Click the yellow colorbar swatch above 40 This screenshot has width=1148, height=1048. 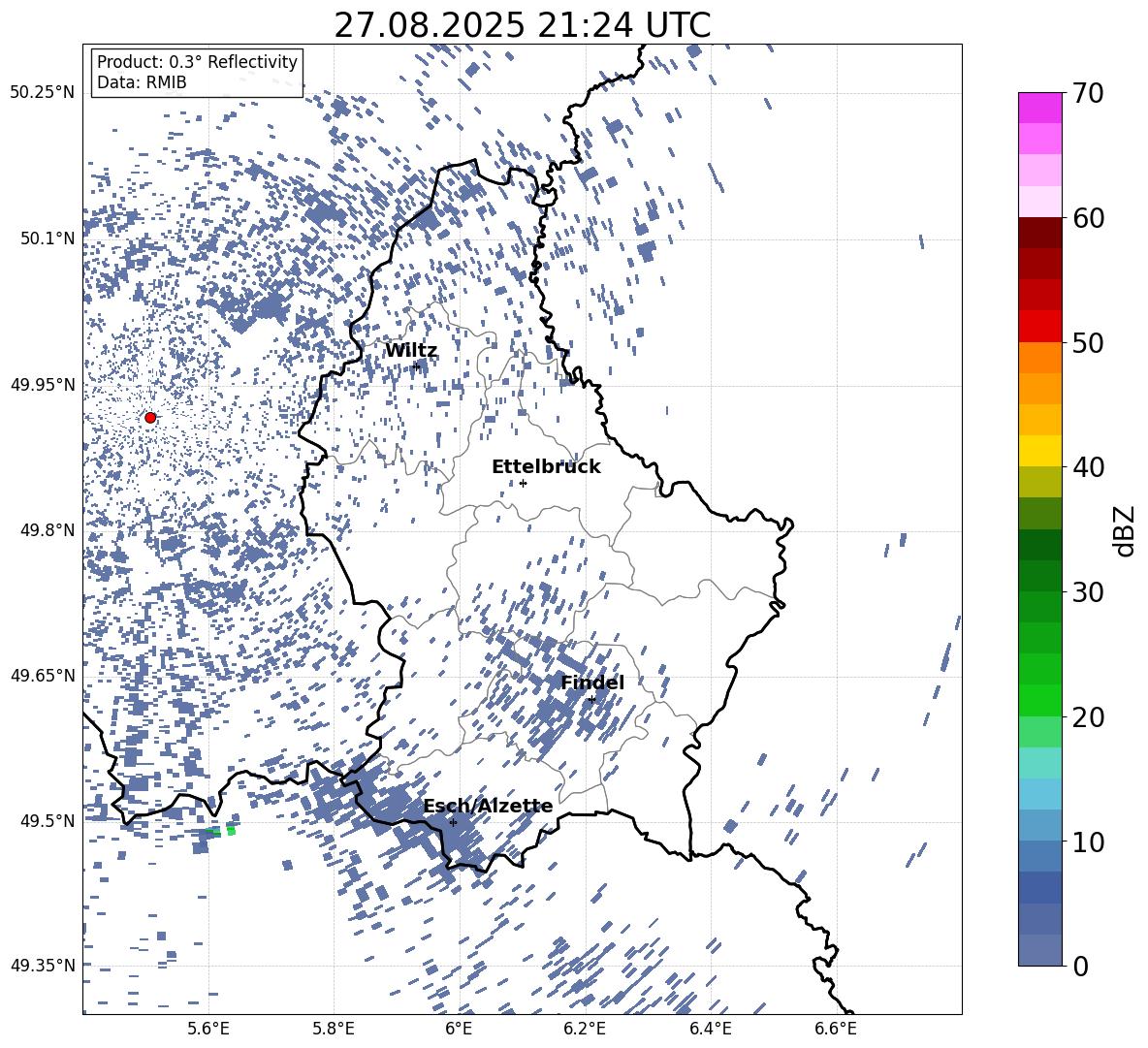click(x=1040, y=451)
